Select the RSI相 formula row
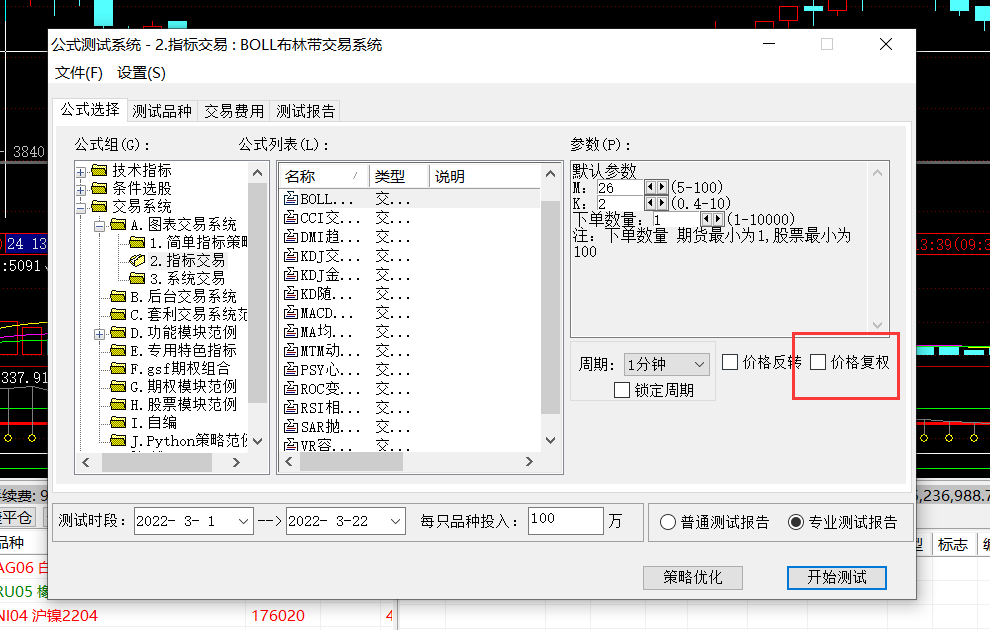Image resolution: width=990 pixels, height=630 pixels. pyautogui.click(x=410, y=408)
